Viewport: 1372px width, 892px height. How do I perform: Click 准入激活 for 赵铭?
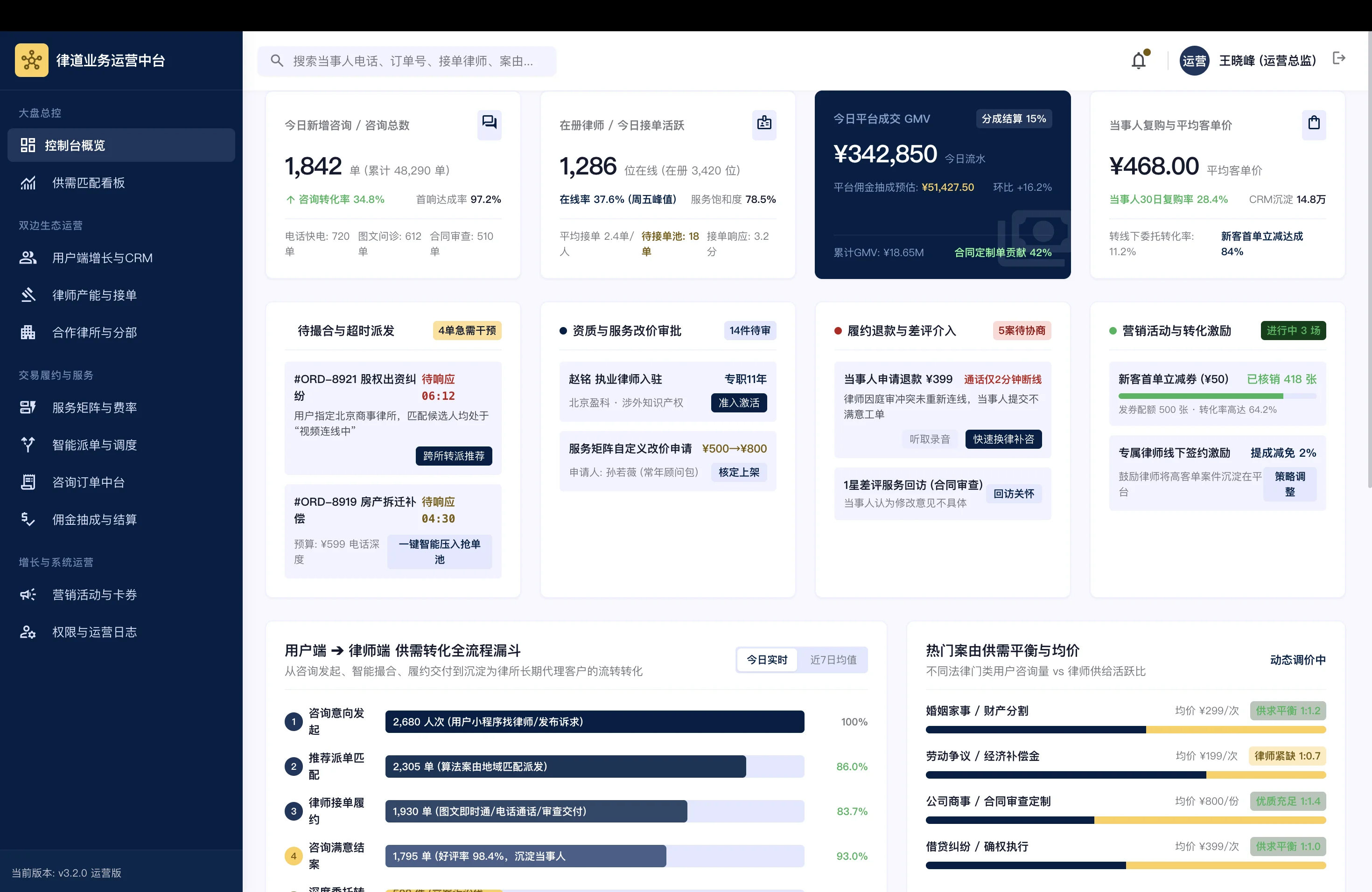pyautogui.click(x=739, y=403)
